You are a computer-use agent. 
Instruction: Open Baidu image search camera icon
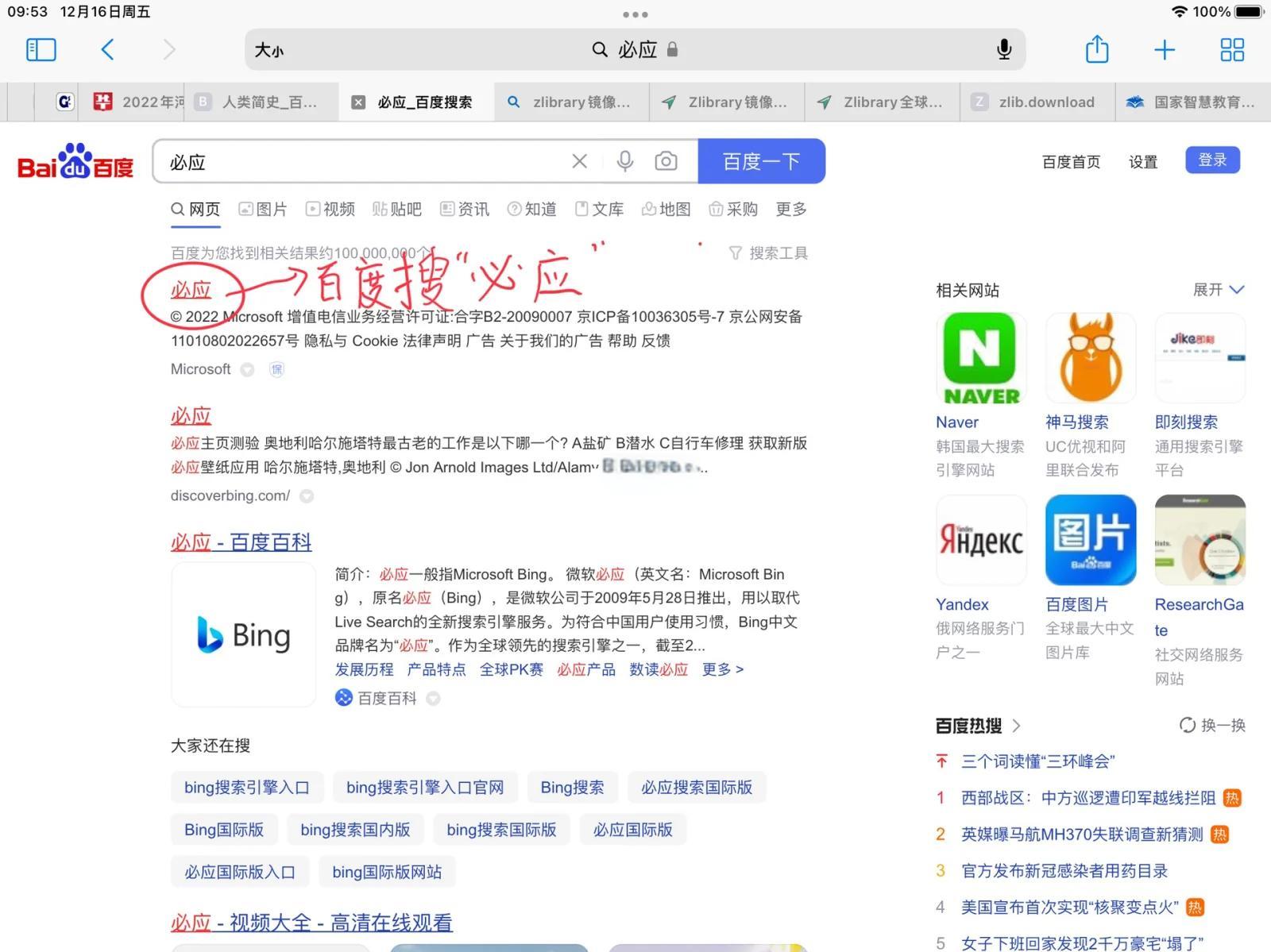click(x=666, y=162)
